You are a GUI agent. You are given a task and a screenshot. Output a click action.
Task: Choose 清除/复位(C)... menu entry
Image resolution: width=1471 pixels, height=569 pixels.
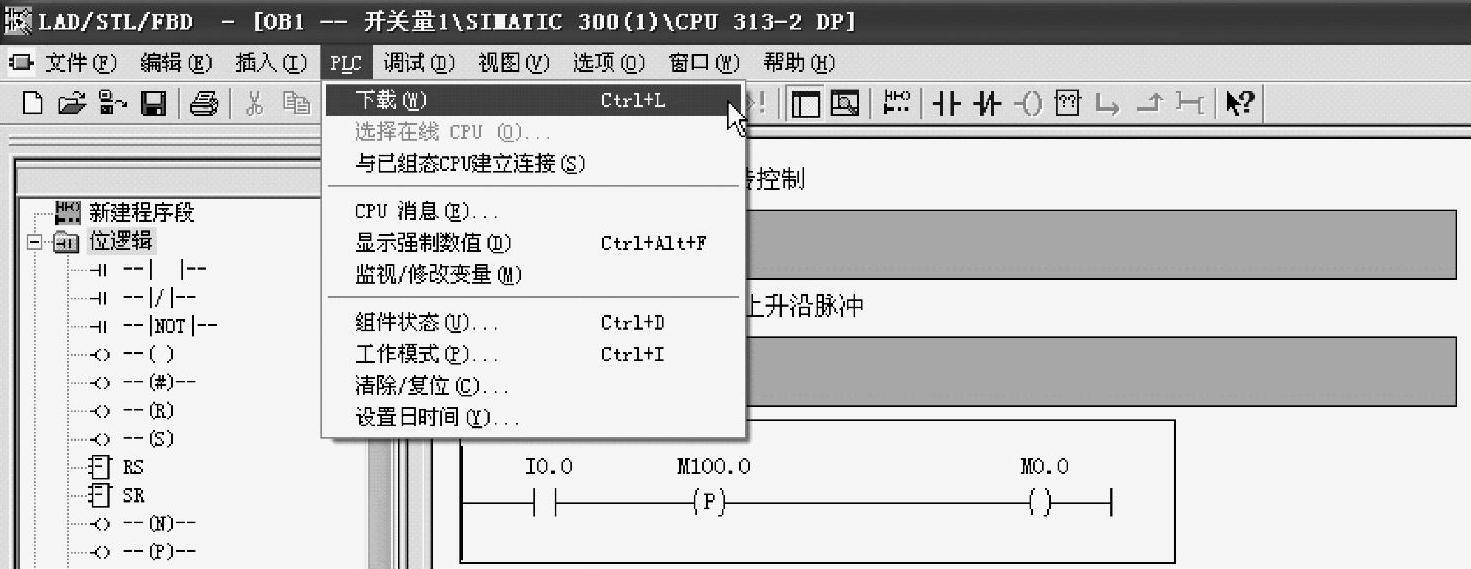pos(534,386)
